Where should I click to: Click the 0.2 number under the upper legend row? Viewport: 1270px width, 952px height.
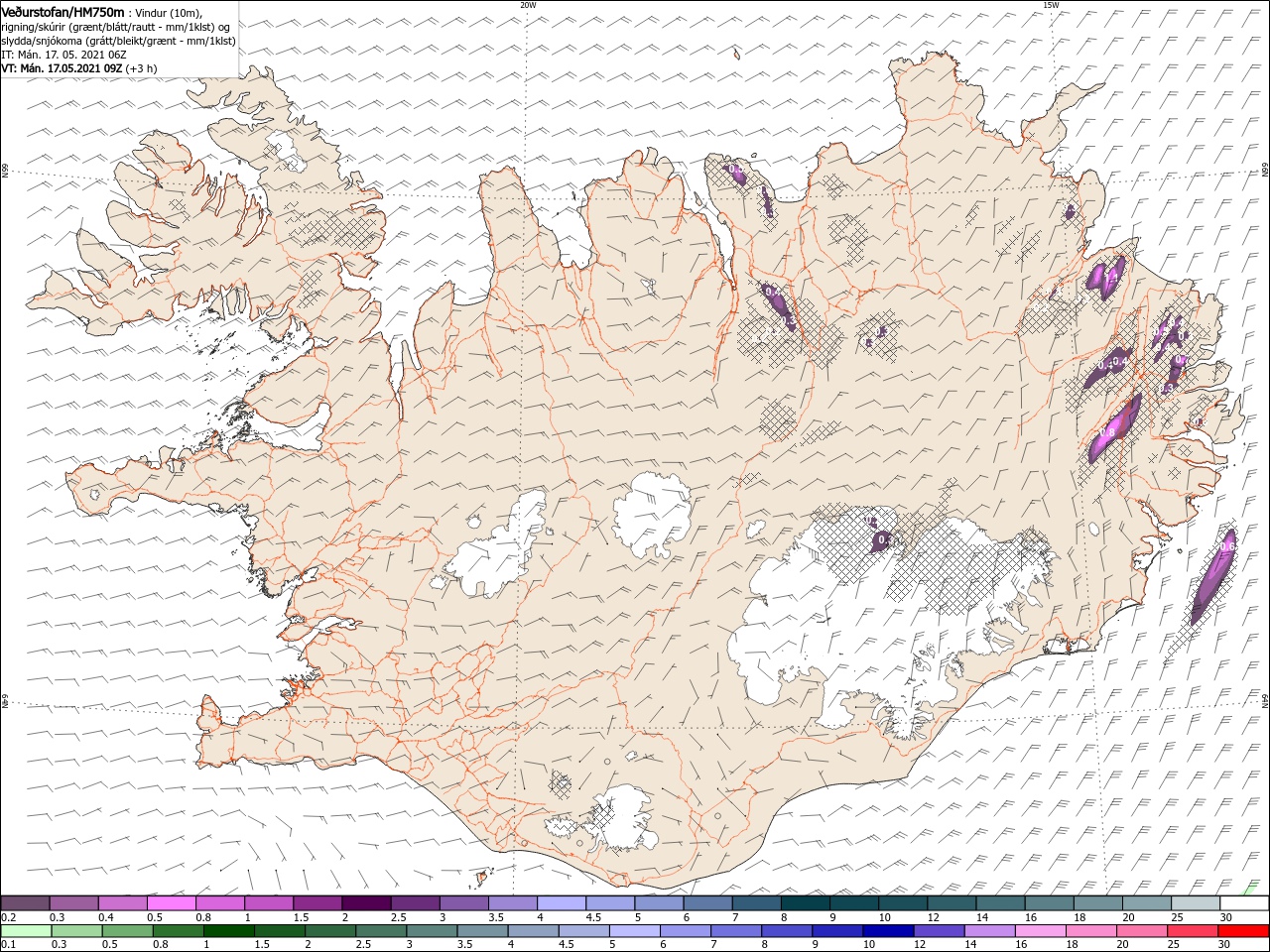[8, 917]
